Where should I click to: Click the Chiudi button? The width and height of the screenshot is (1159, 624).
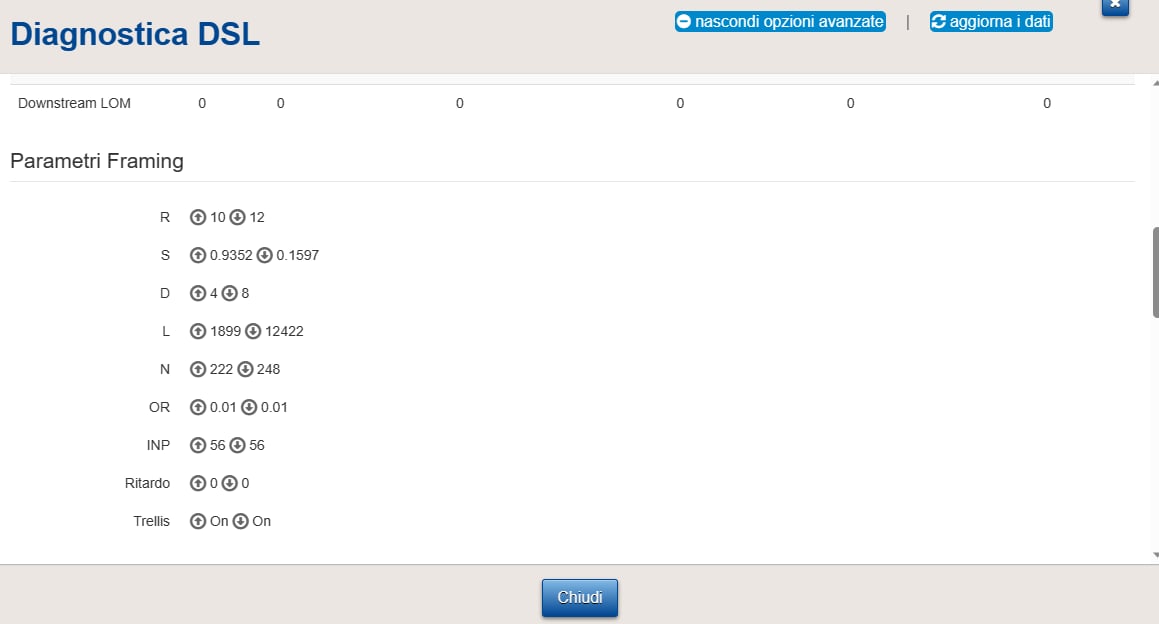pyautogui.click(x=580, y=597)
